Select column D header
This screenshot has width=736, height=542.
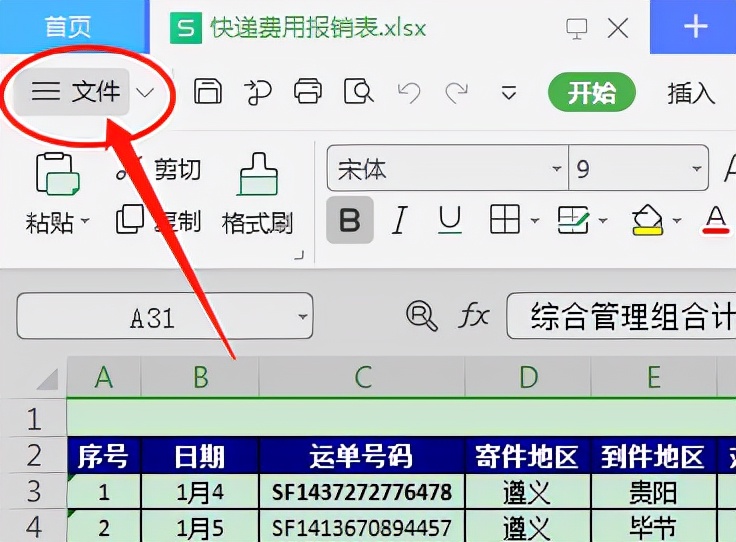pos(528,377)
